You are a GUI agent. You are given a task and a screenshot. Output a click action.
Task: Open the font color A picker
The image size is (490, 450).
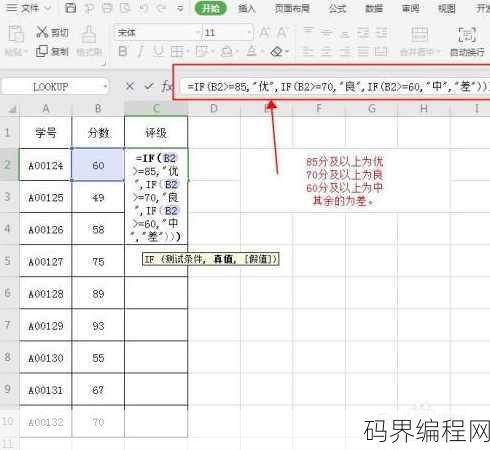pos(252,52)
